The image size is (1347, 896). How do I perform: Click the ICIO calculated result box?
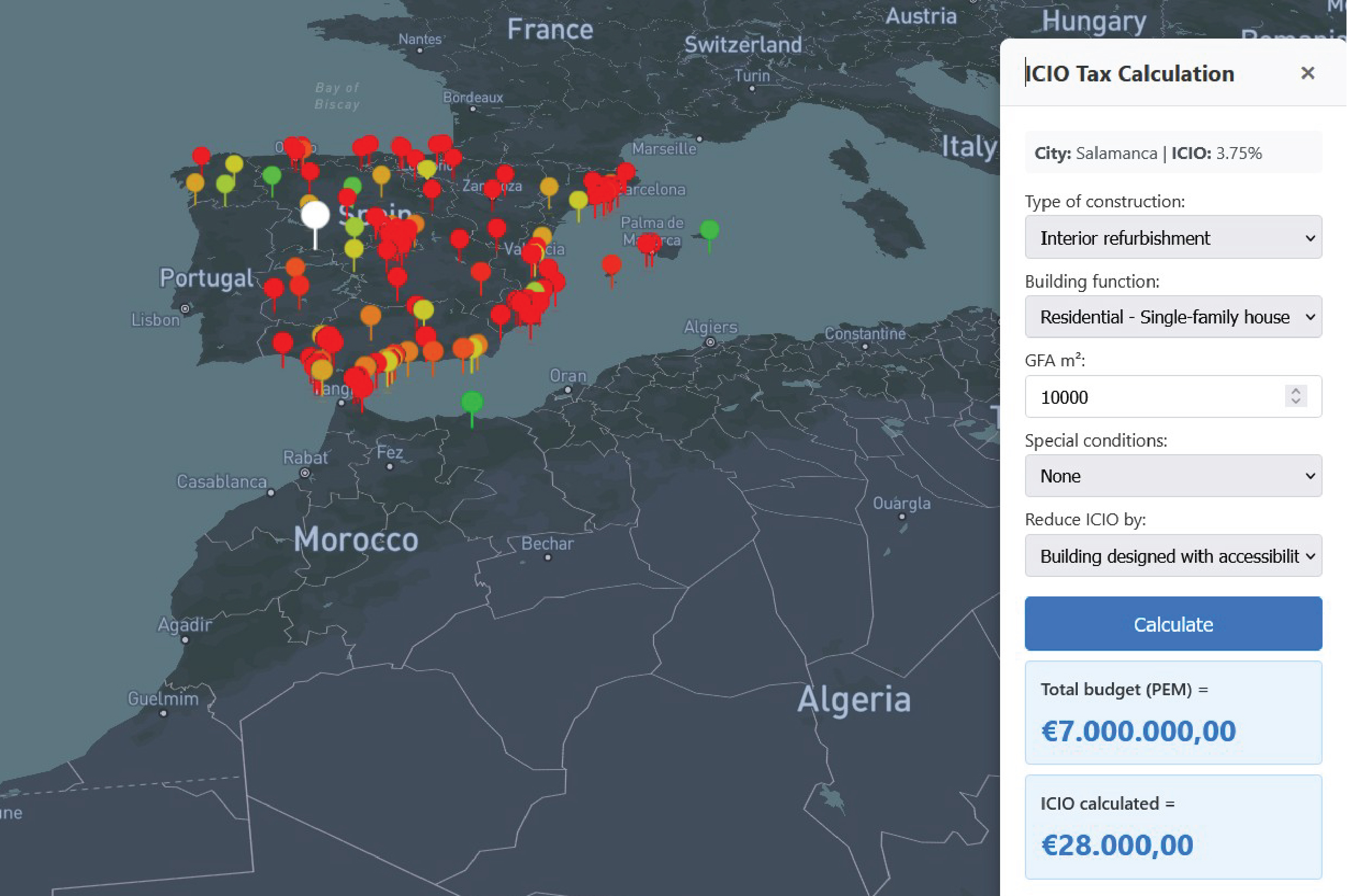(1173, 827)
